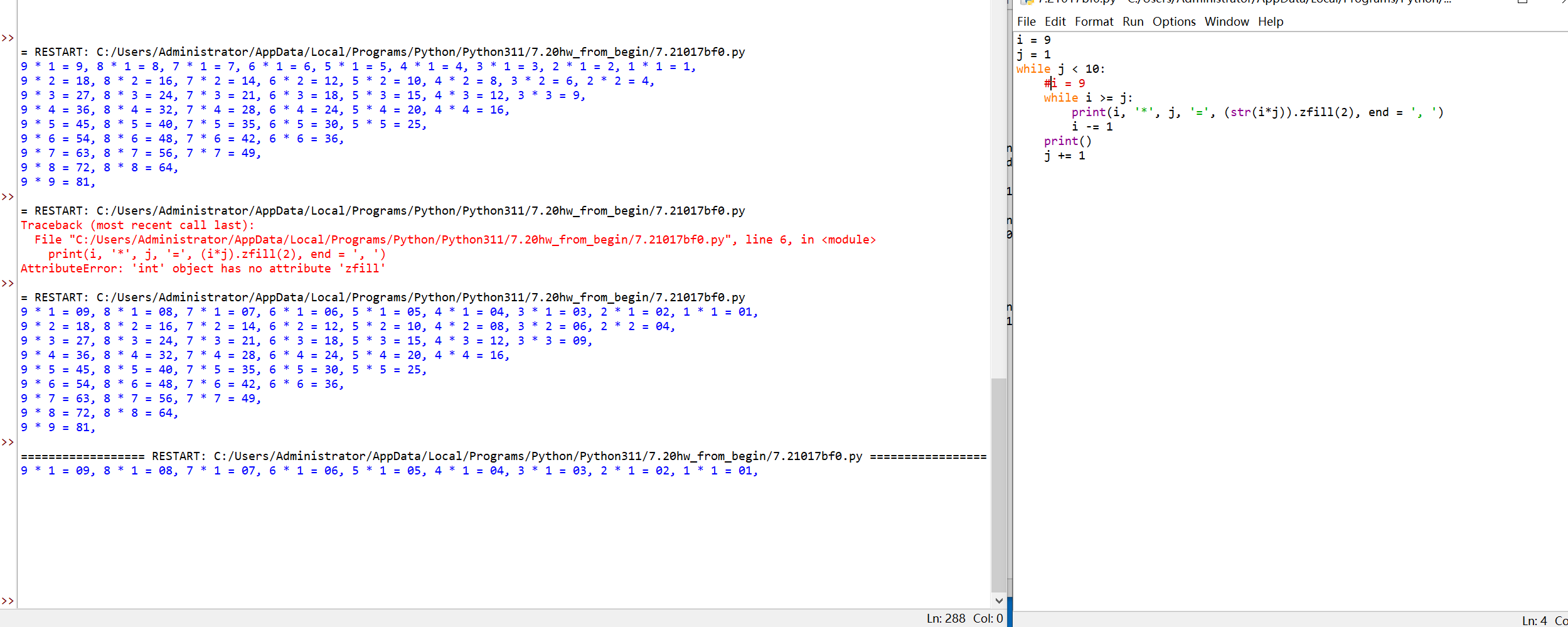Click the 'i -= 1' code line
1568x627 pixels.
coord(1092,127)
